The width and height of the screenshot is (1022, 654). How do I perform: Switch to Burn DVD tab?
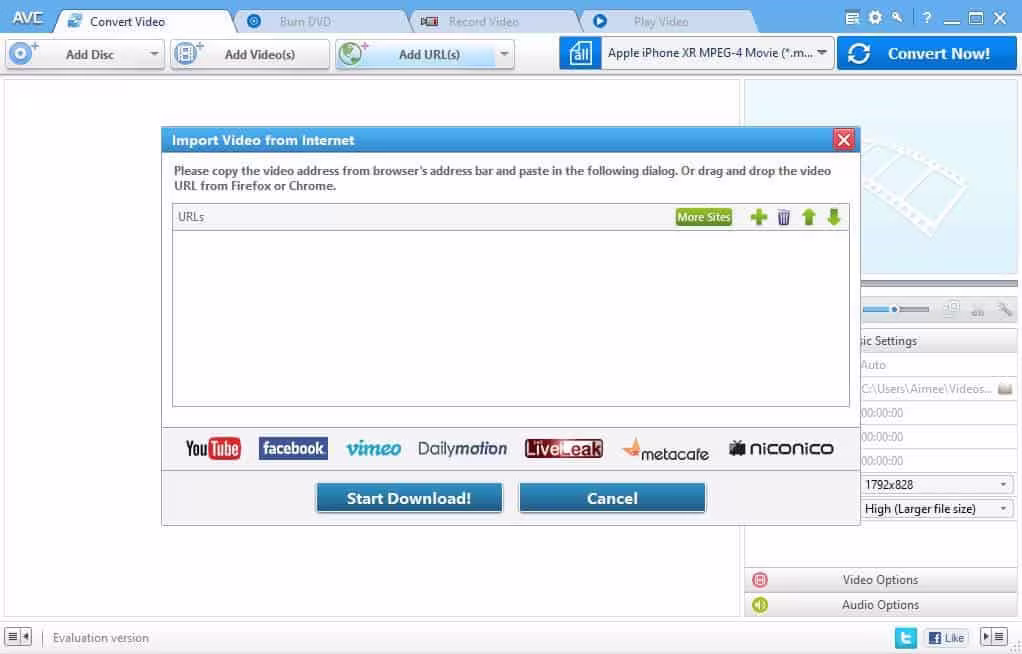coord(321,22)
